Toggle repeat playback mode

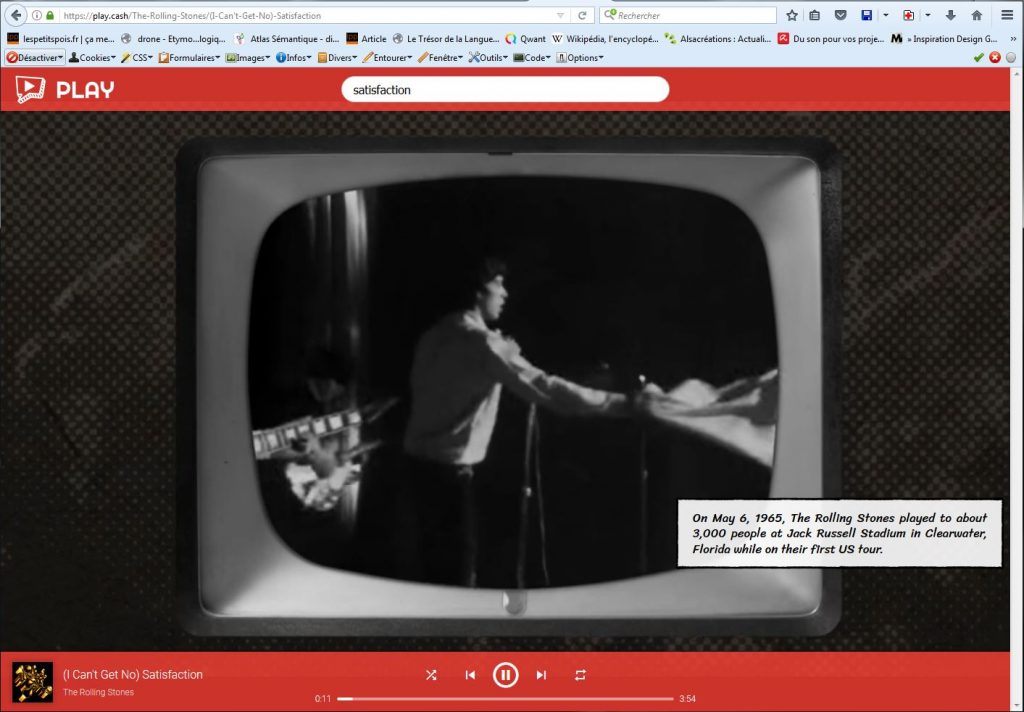(580, 675)
